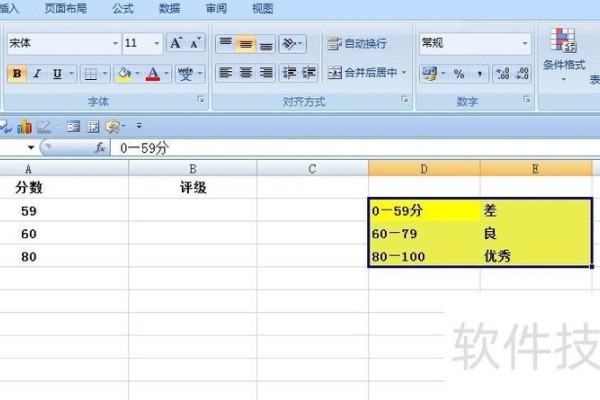
Task: Click 自动换行 wrap text button
Action: (x=357, y=43)
